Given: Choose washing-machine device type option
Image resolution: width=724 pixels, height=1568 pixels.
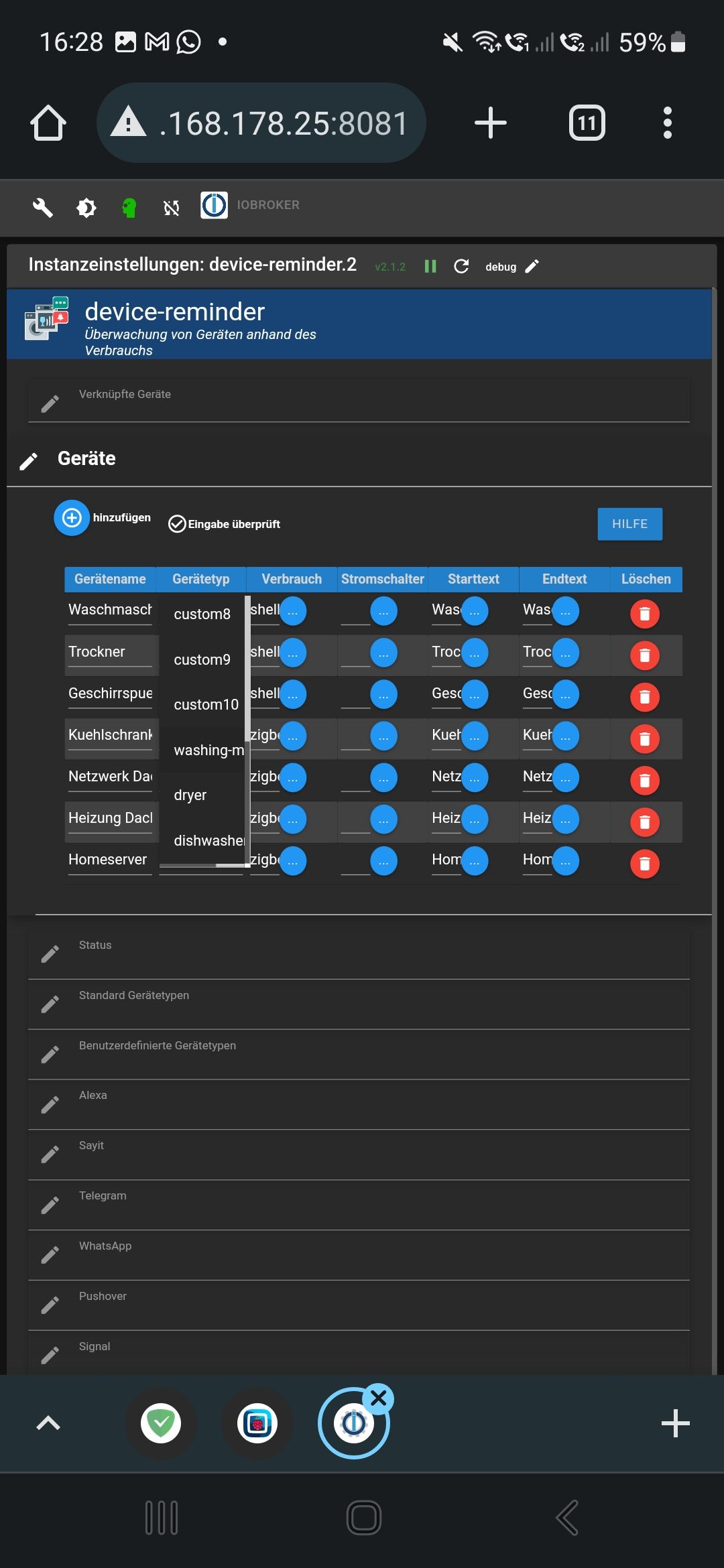Looking at the screenshot, I should [202, 750].
